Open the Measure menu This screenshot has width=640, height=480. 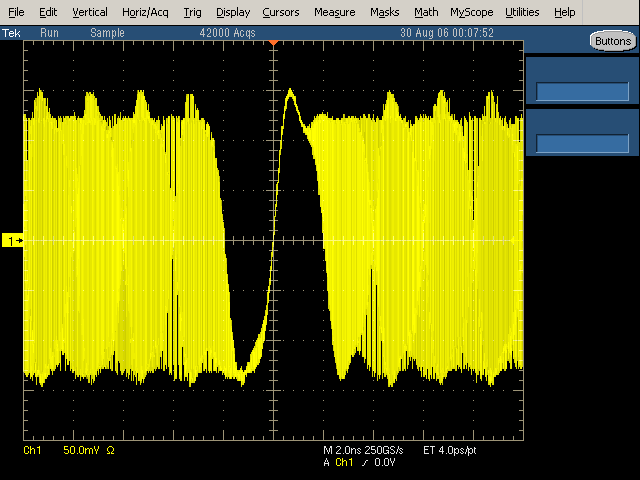pyautogui.click(x=334, y=12)
